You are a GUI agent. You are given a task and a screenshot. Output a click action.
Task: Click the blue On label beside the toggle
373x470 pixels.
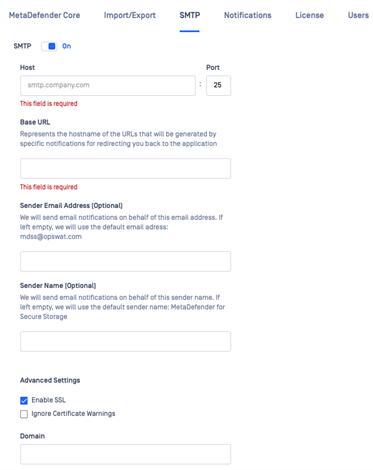[x=67, y=46]
